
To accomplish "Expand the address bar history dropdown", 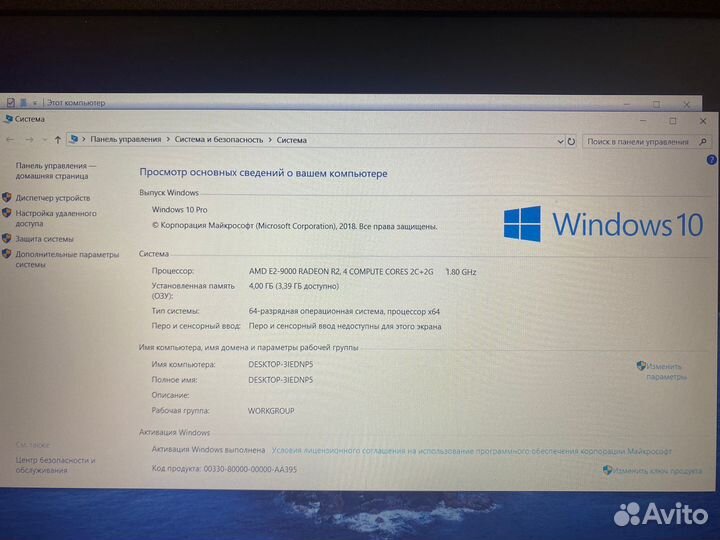I will (560, 141).
